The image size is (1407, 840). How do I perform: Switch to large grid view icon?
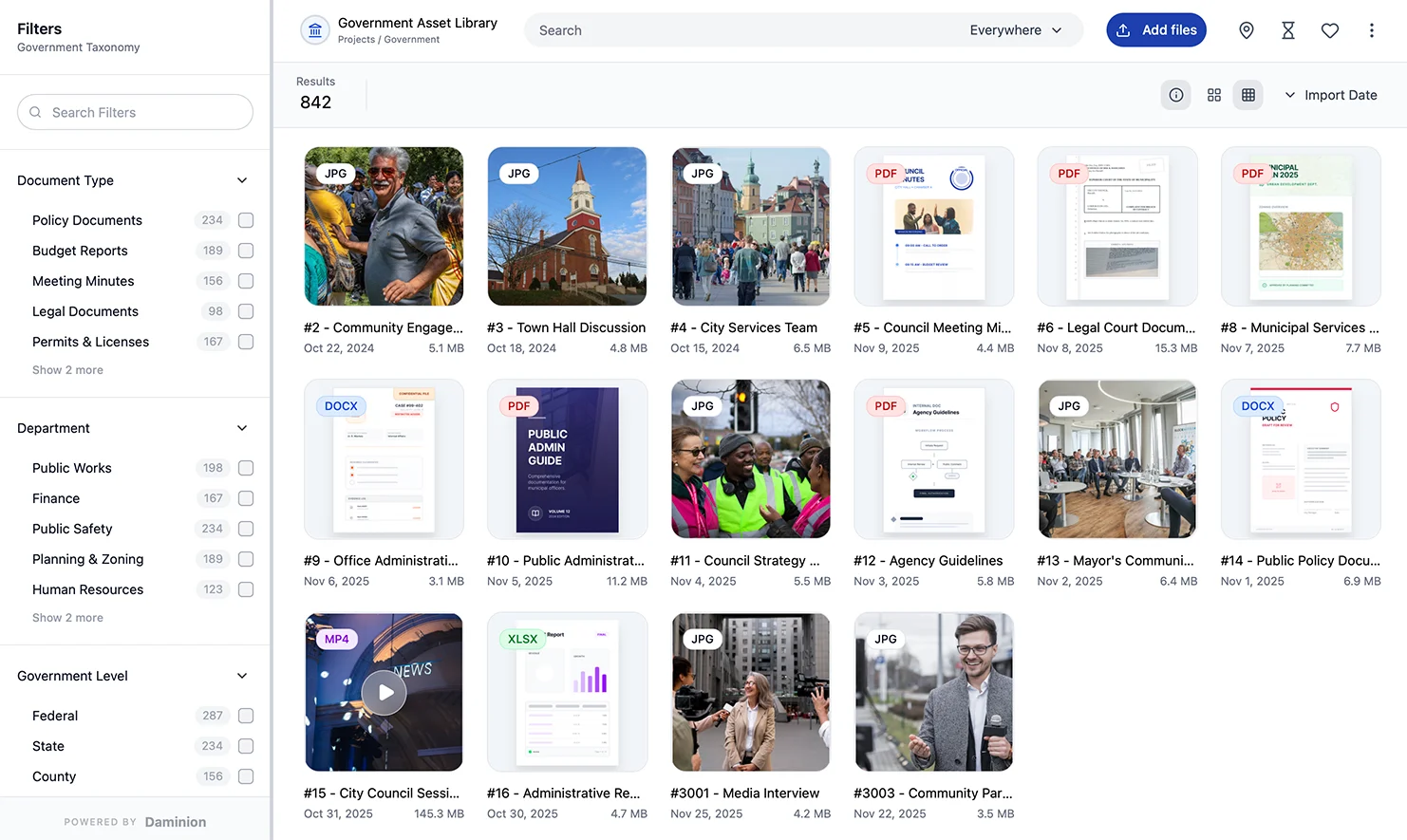pos(1214,95)
